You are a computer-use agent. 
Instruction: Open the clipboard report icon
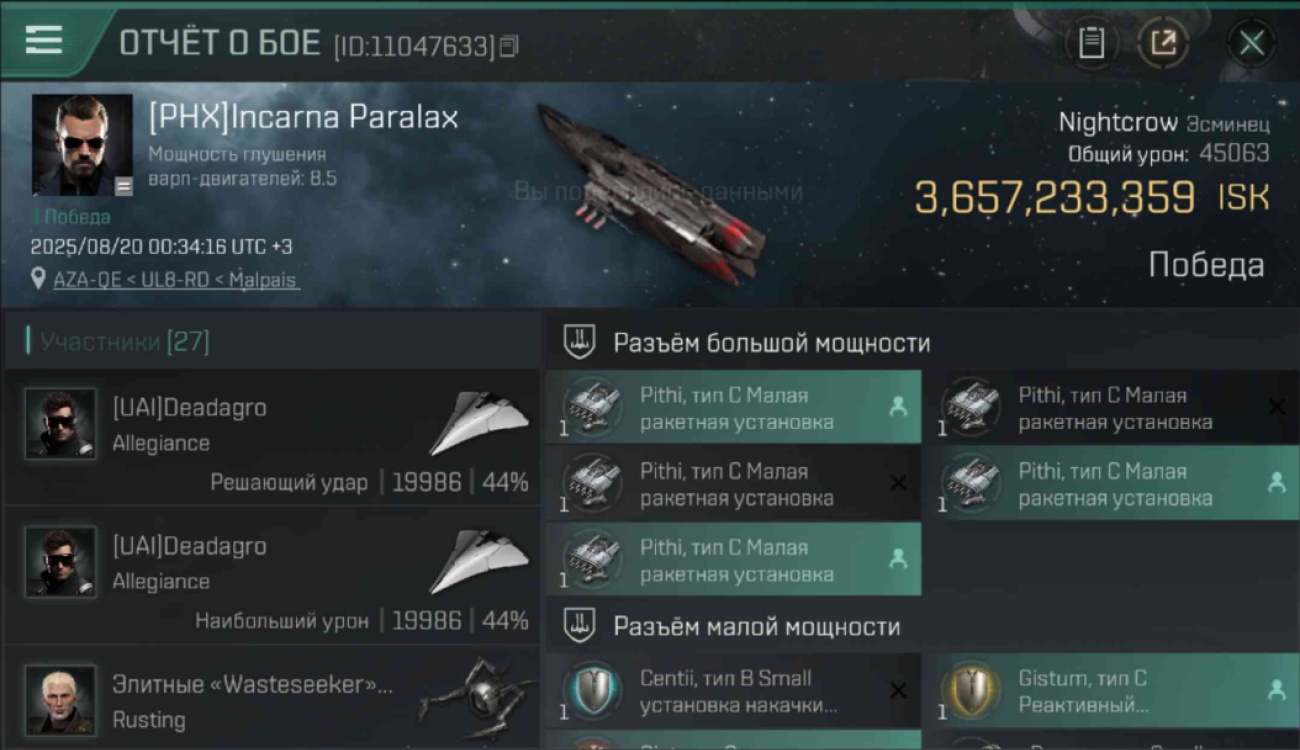coord(1091,43)
